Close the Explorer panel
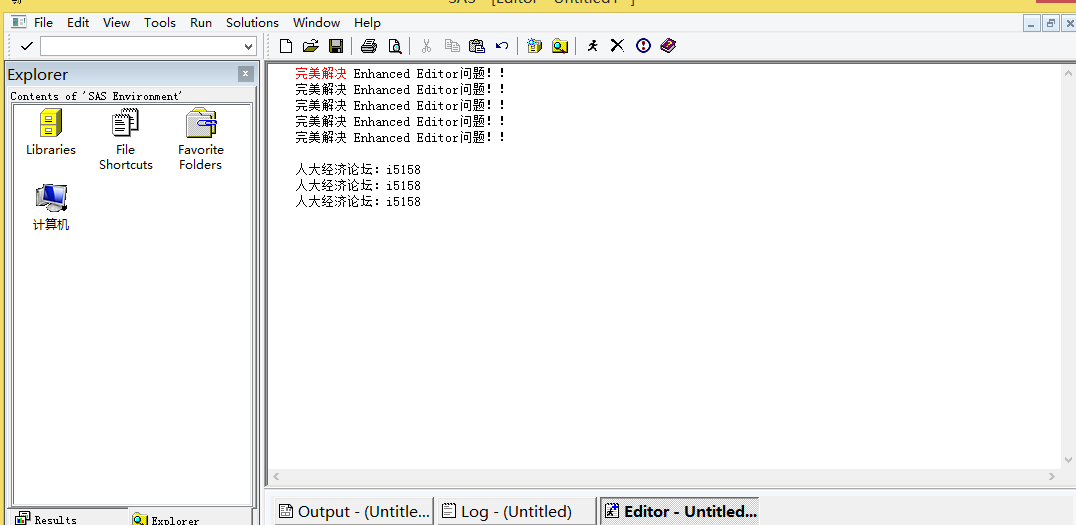1076x525 pixels. pos(246,74)
